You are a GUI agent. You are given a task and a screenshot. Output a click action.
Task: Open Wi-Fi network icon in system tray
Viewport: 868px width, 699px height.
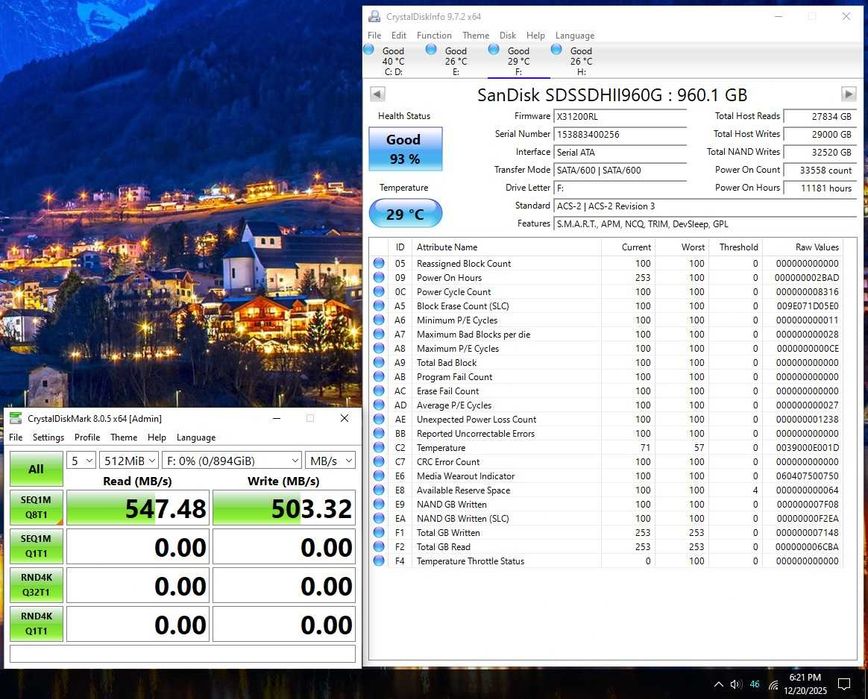[x=773, y=685]
